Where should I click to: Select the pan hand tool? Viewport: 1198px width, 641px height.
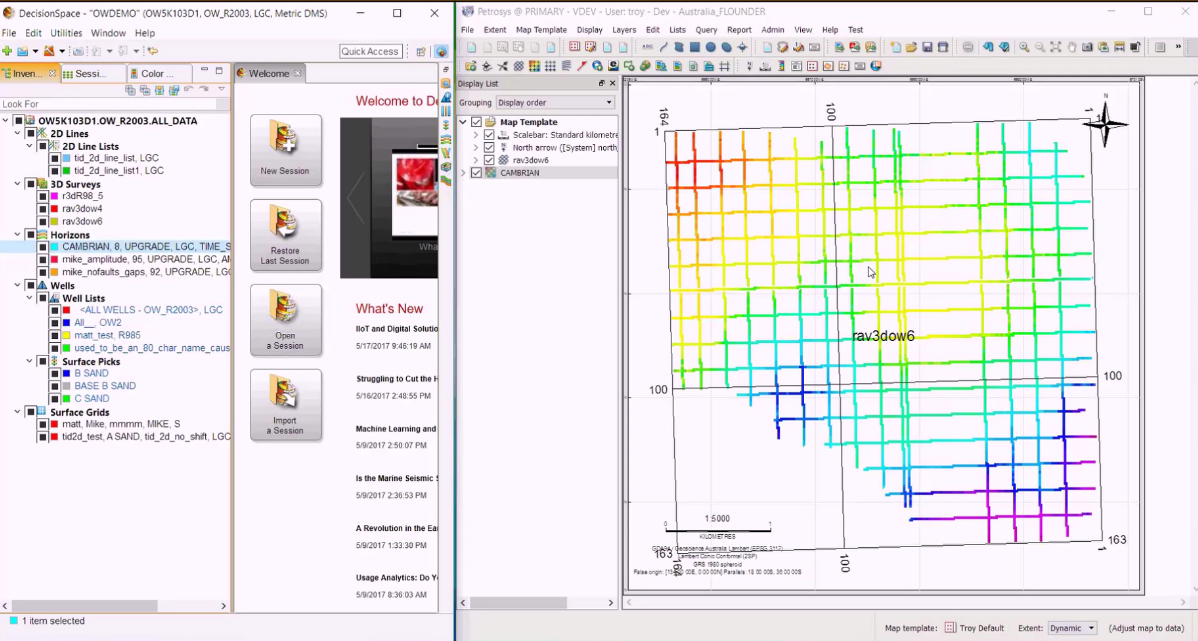click(1072, 47)
